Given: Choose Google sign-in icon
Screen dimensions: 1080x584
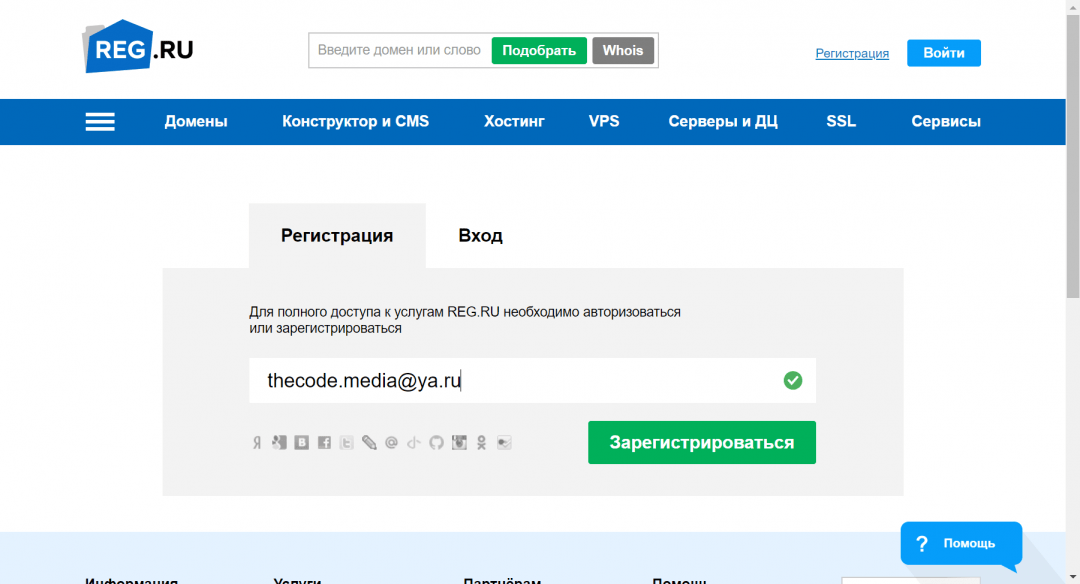Looking at the screenshot, I should 279,443.
